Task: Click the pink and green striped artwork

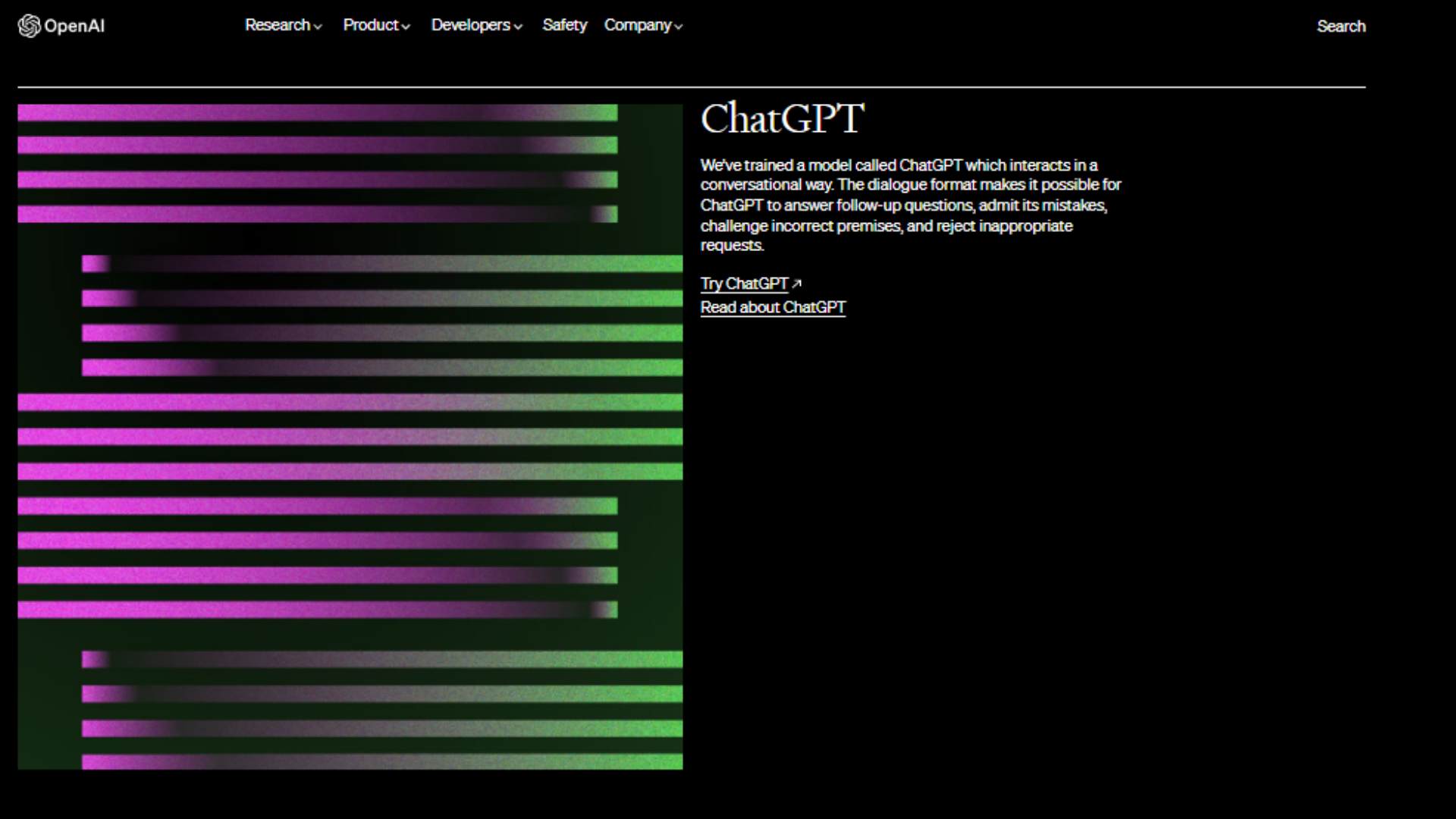Action: coord(350,437)
